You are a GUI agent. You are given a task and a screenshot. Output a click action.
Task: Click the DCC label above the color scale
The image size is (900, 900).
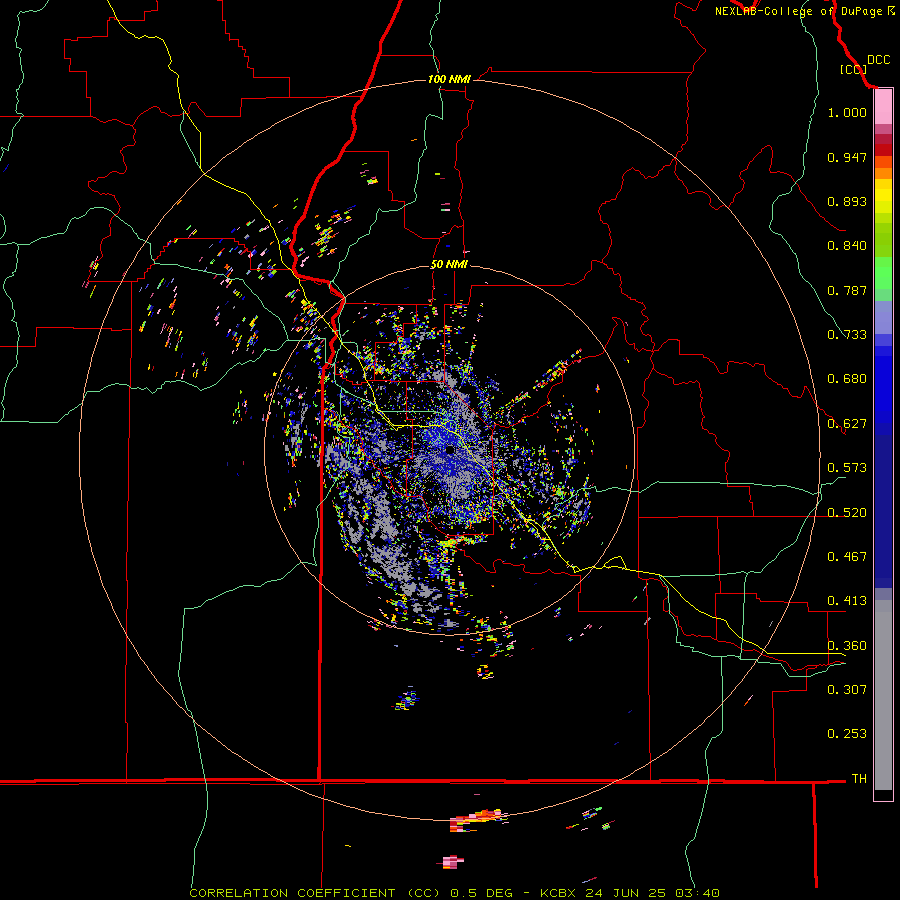(x=878, y=60)
